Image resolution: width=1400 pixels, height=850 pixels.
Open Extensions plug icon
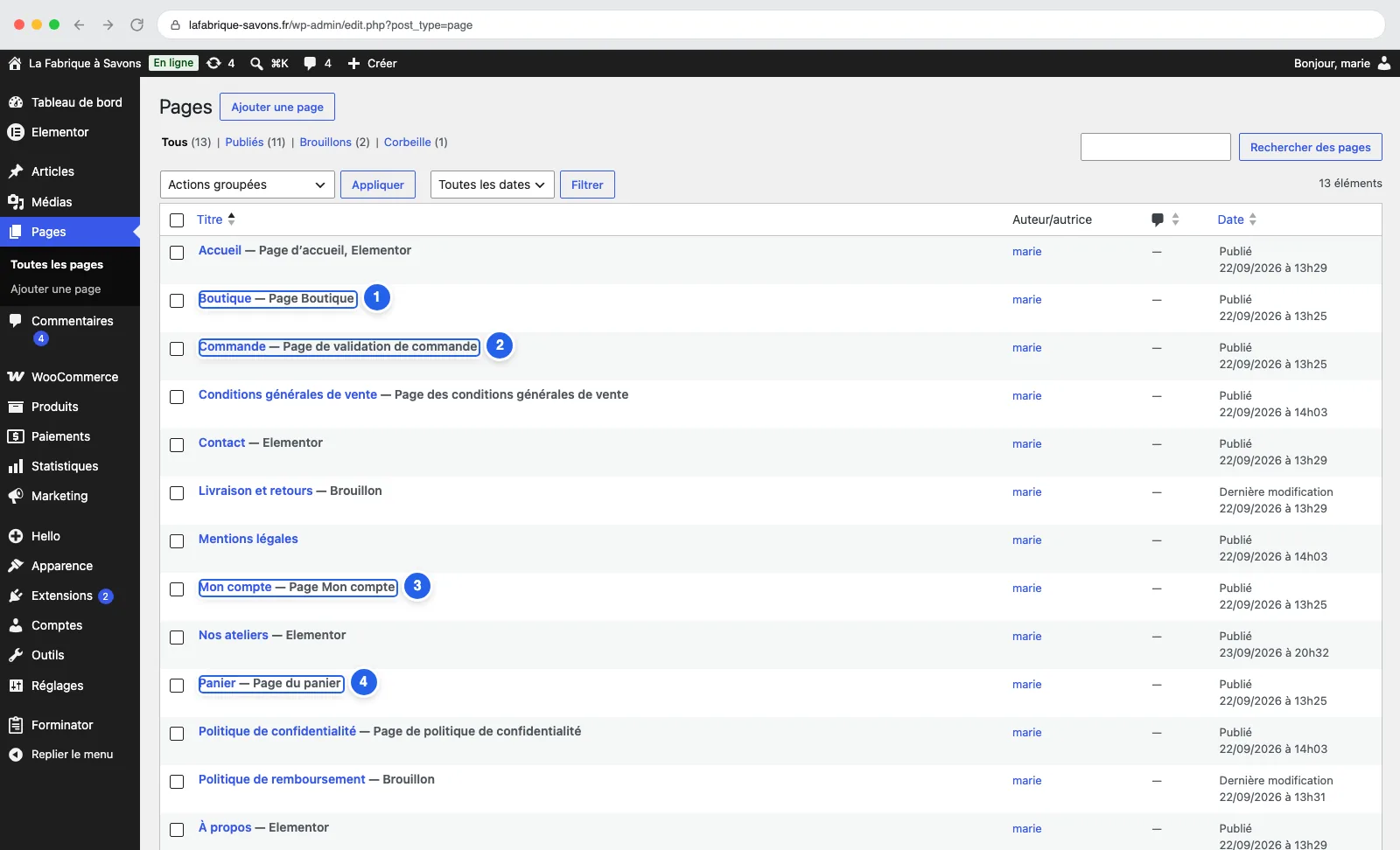coord(16,596)
